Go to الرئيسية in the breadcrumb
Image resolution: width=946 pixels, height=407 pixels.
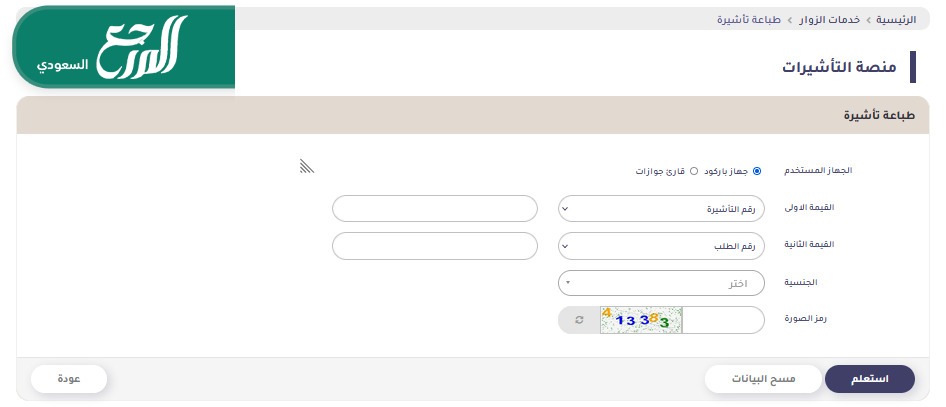tap(891, 19)
